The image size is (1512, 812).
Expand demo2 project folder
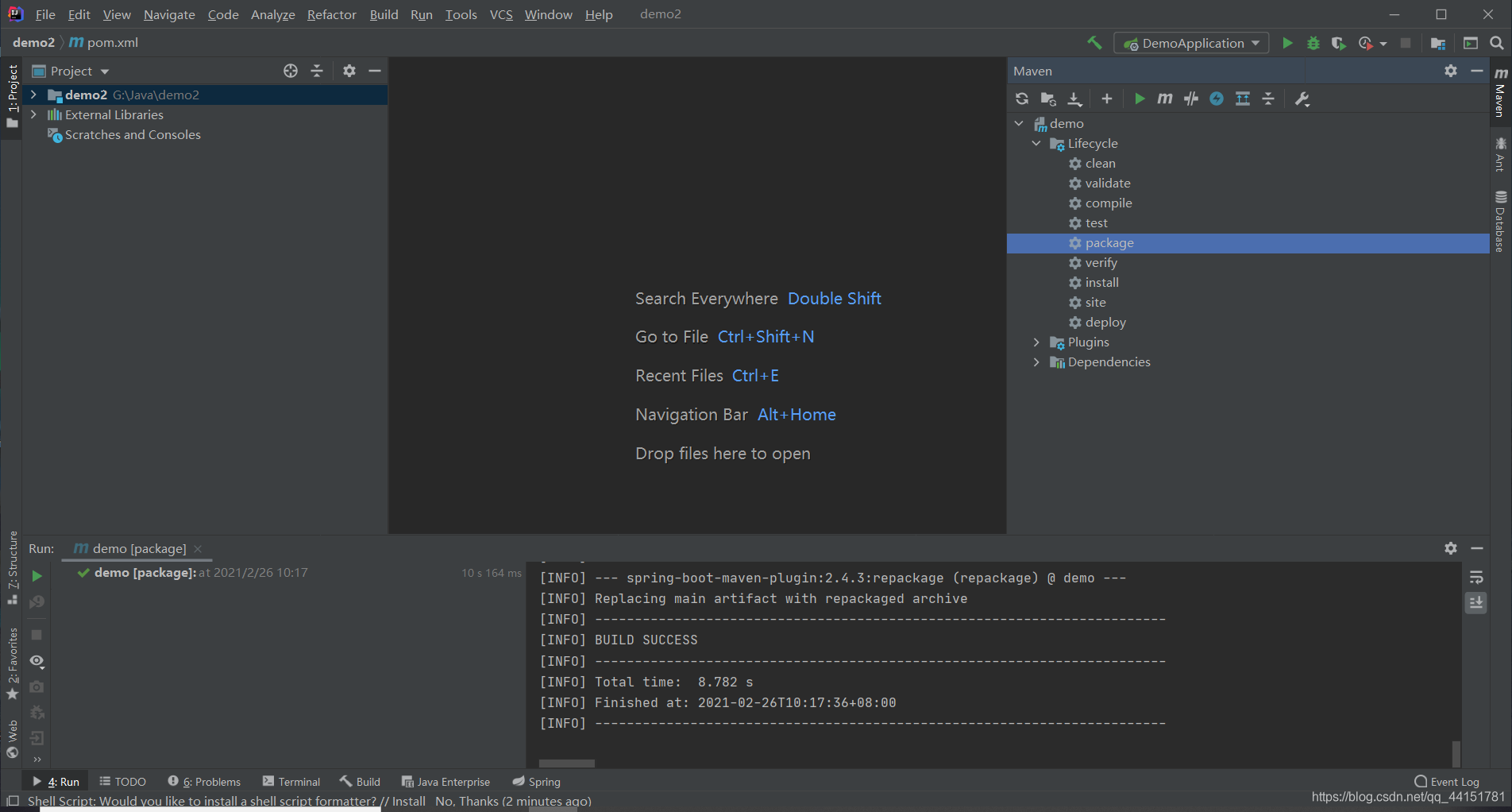point(33,95)
